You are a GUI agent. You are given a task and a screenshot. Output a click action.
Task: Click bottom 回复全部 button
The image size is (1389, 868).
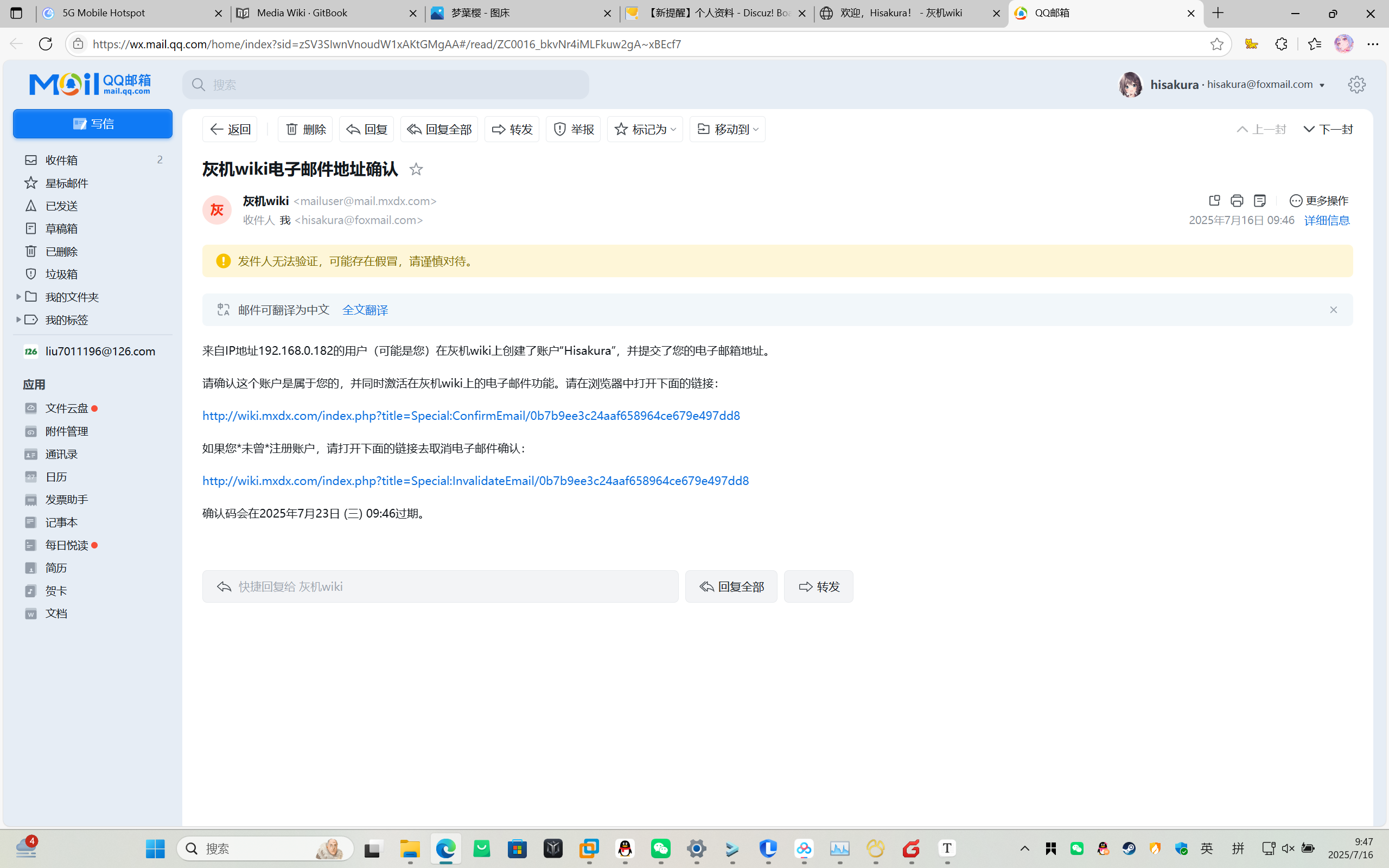(x=731, y=586)
